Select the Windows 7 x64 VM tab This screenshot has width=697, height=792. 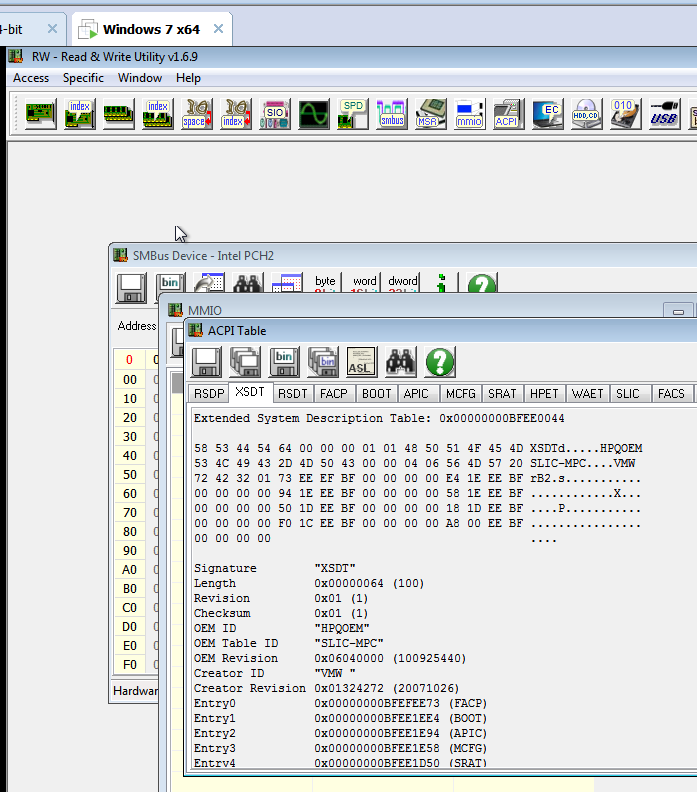pyautogui.click(x=151, y=29)
